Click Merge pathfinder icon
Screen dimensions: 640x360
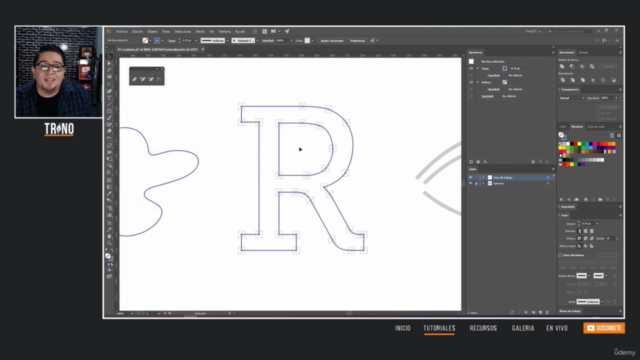click(x=583, y=80)
